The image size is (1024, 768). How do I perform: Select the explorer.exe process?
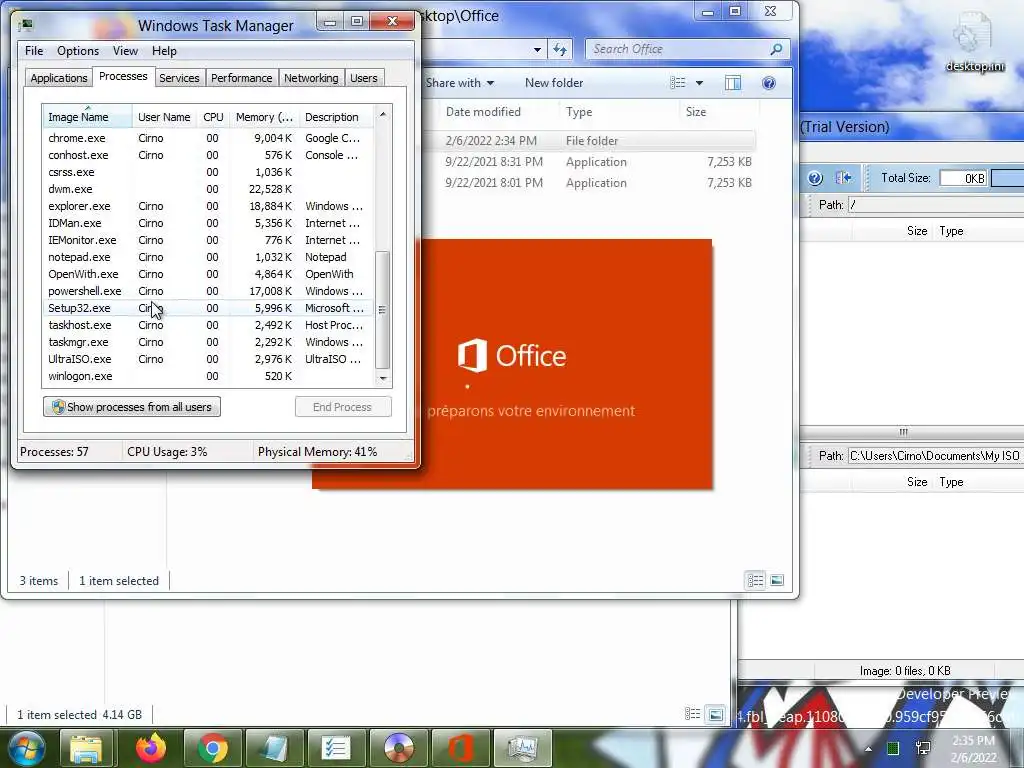(208, 206)
